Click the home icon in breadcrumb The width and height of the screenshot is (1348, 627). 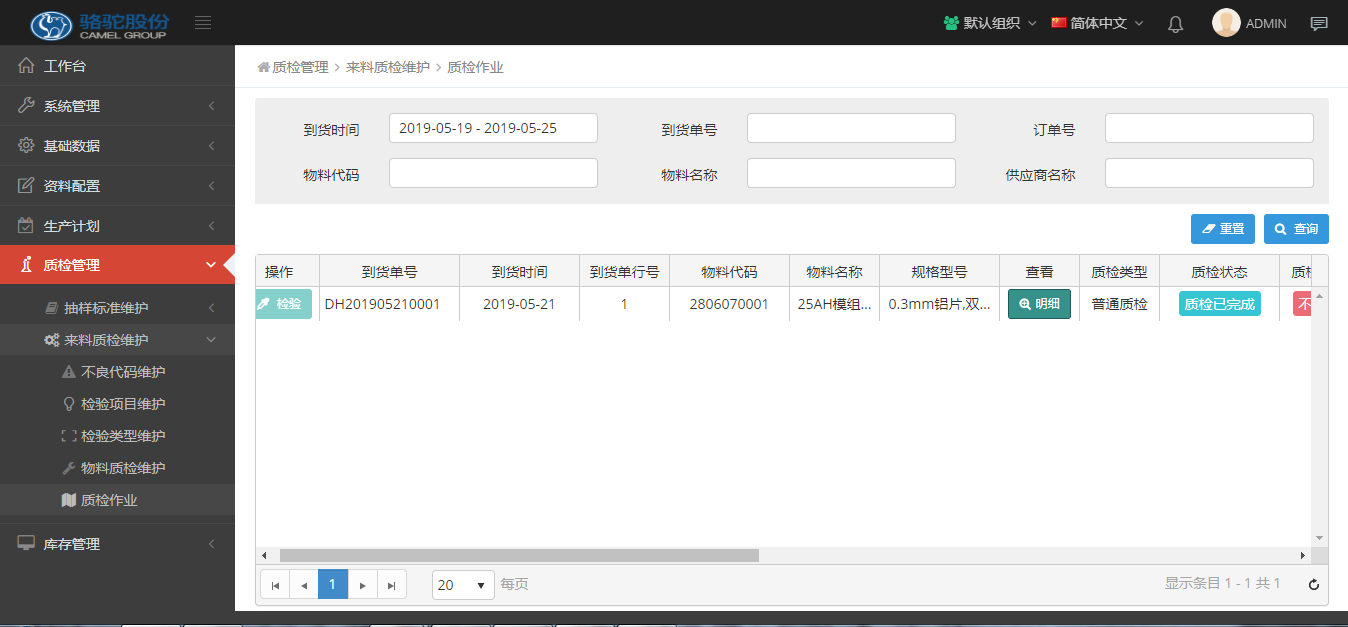(x=264, y=68)
